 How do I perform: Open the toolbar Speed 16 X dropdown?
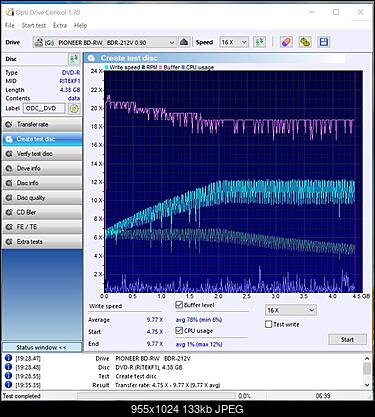coord(234,42)
